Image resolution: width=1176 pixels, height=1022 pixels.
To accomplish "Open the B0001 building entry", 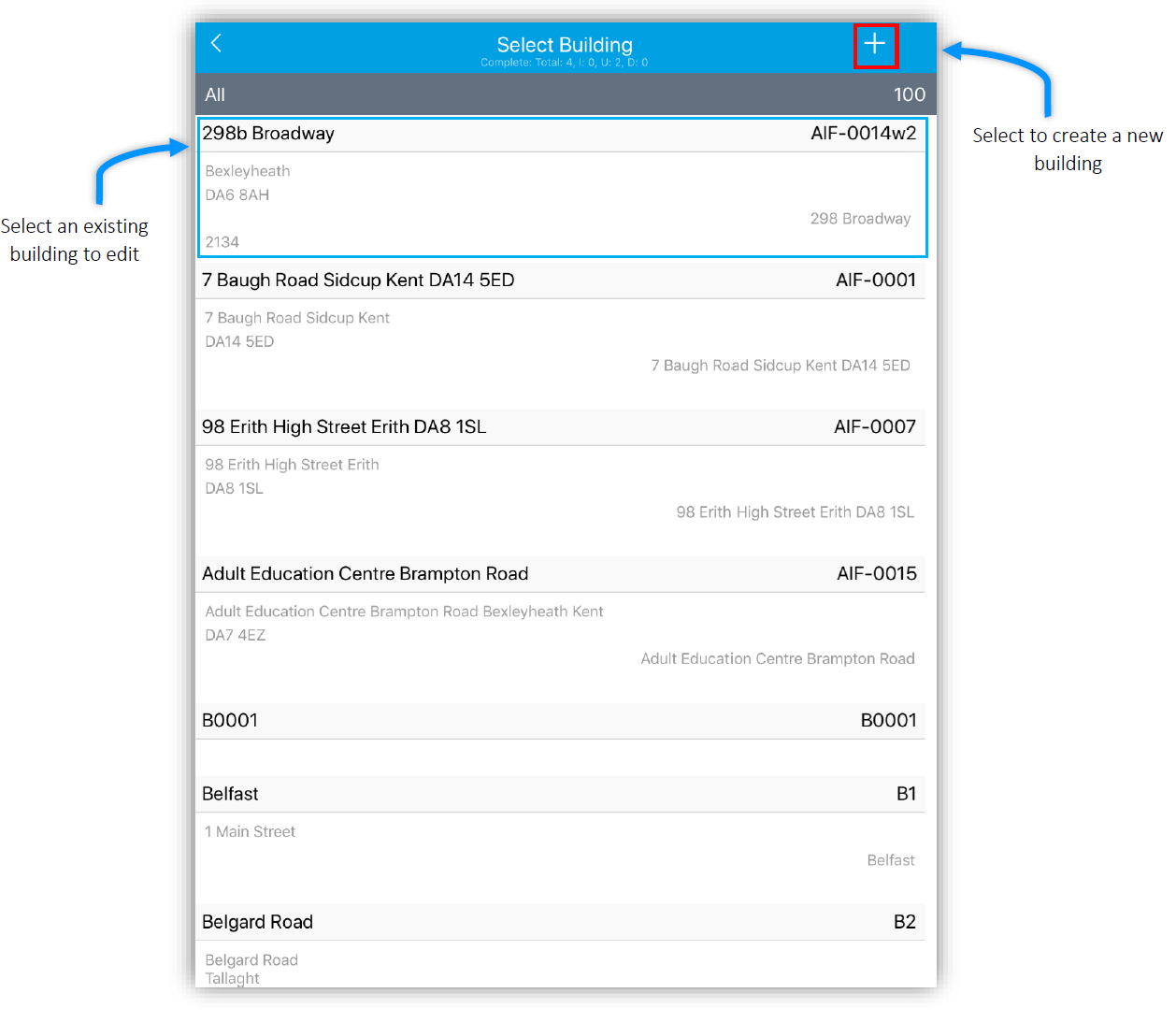I will [x=230, y=721].
